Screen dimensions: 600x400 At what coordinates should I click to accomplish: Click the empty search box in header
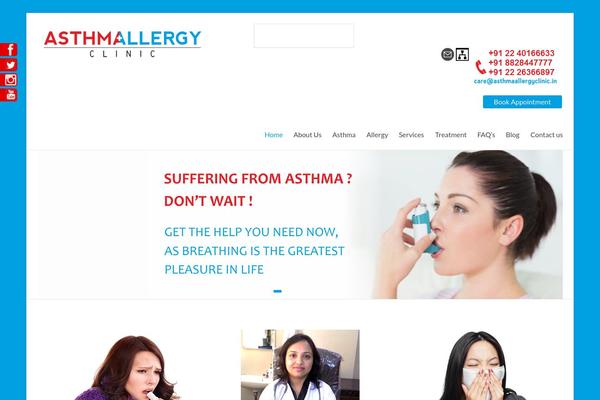coord(304,36)
